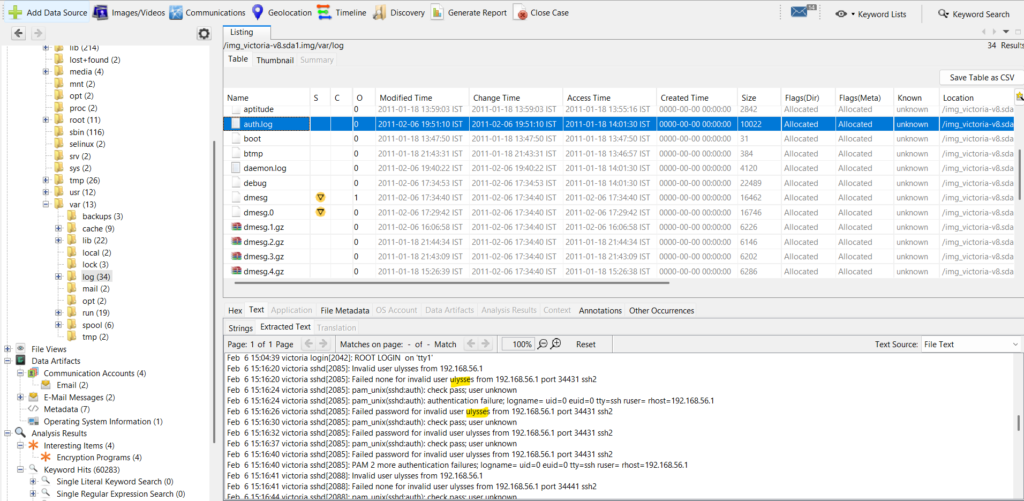
Task: Expand the root (11) folder
Action: pyautogui.click(x=46, y=120)
